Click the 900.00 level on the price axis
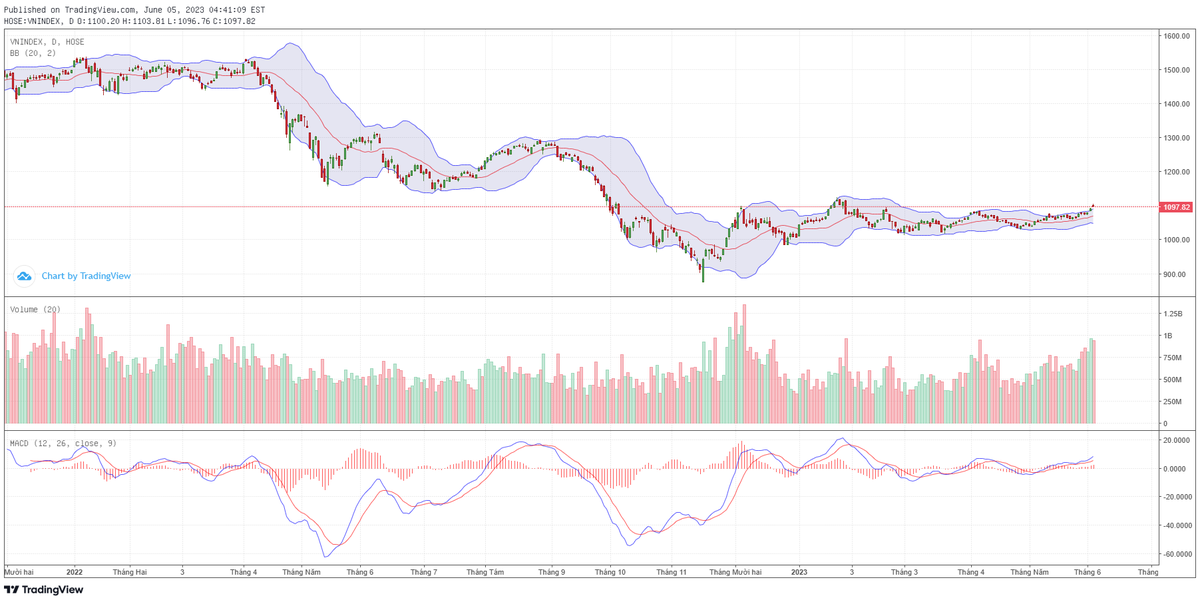The height and width of the screenshot is (602, 1200). tap(1175, 274)
